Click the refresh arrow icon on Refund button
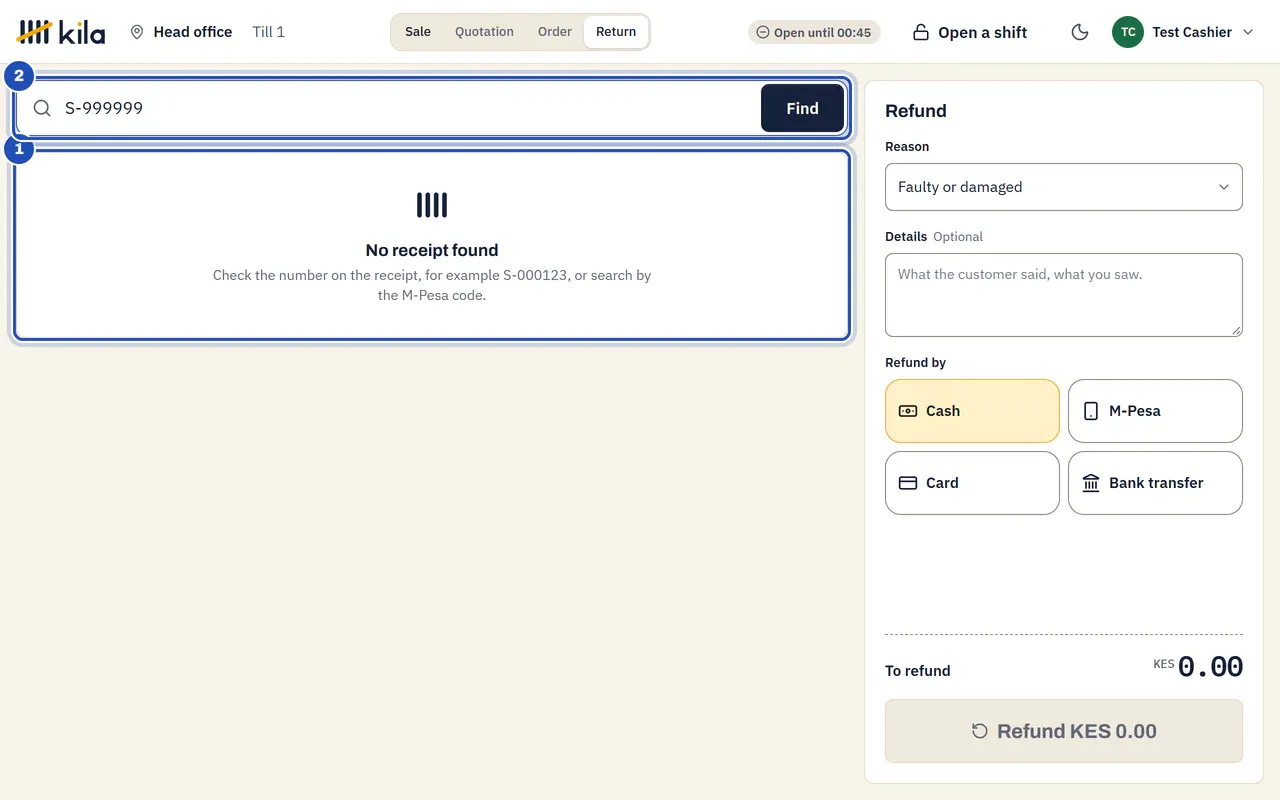This screenshot has width=1280, height=800. tap(980, 731)
